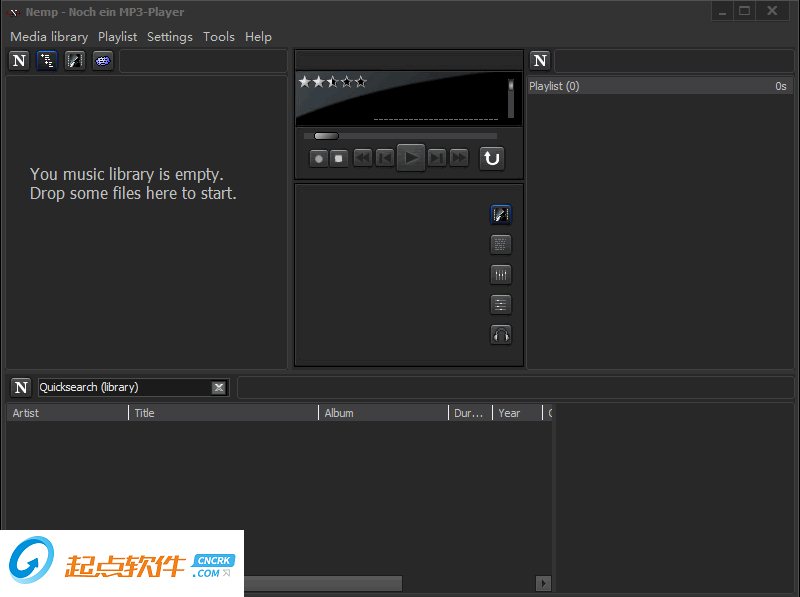Clear the Quicksearch field with the X
800x597 pixels.
(x=219, y=388)
